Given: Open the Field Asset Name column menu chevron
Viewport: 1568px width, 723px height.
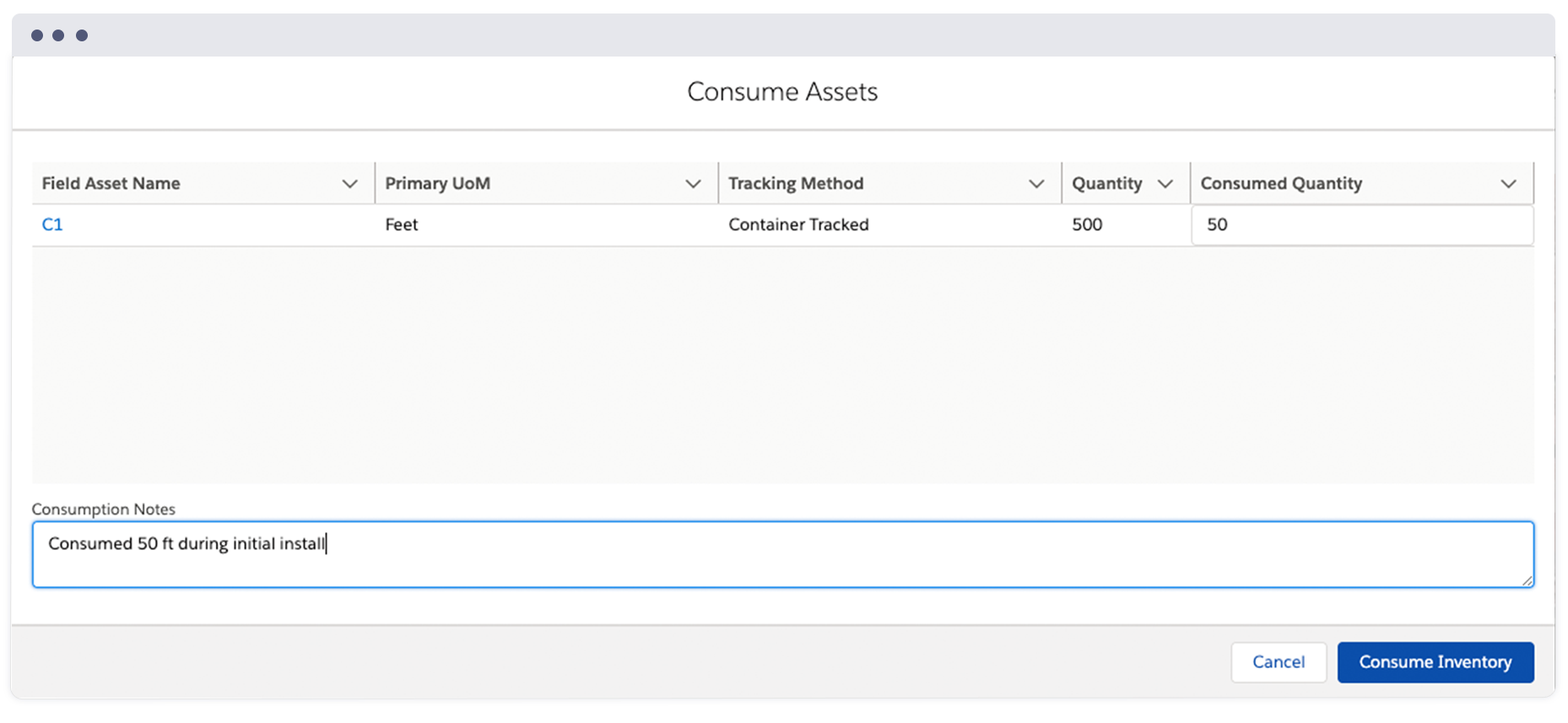Looking at the screenshot, I should click(x=349, y=184).
